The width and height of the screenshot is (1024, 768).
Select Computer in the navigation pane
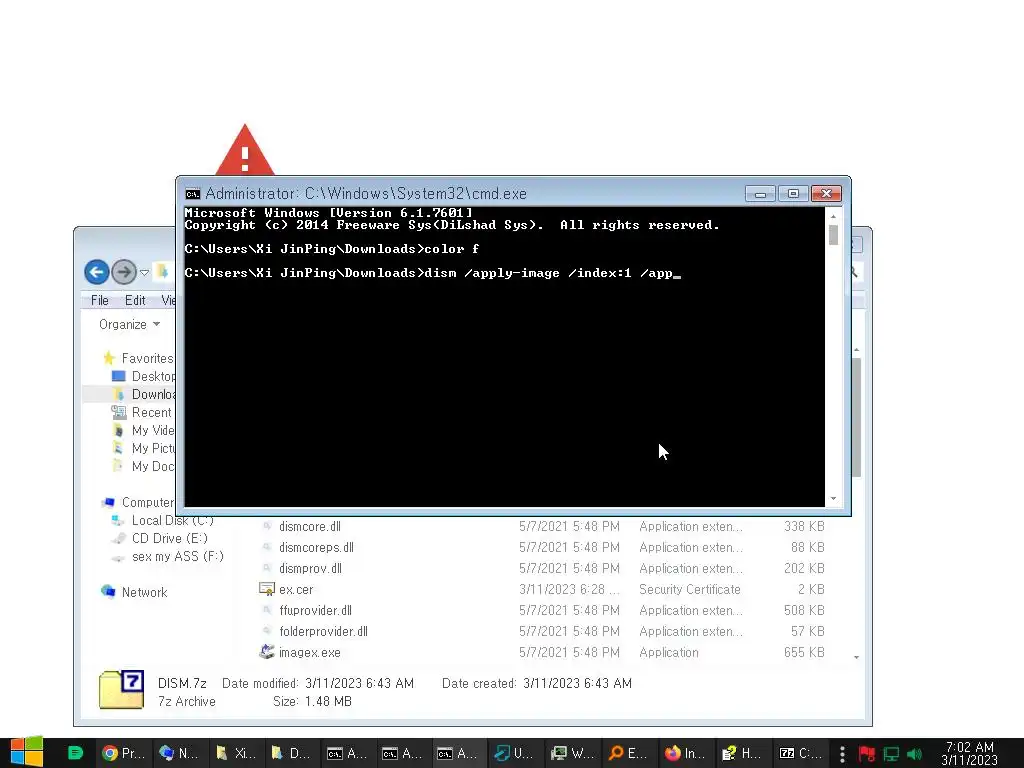tap(138, 502)
